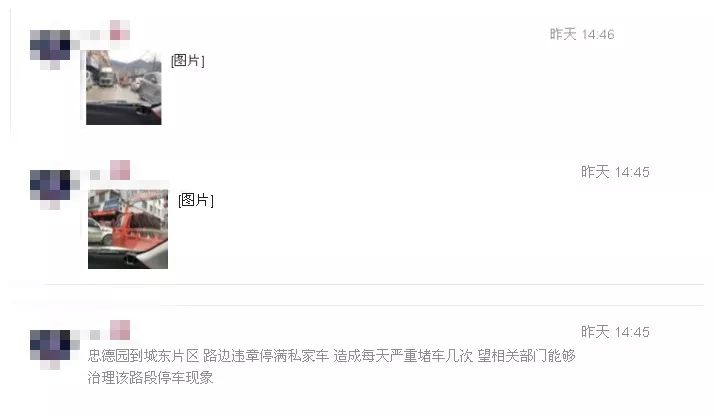Open the avatar beside the 忠德园 text message

(x=50, y=348)
